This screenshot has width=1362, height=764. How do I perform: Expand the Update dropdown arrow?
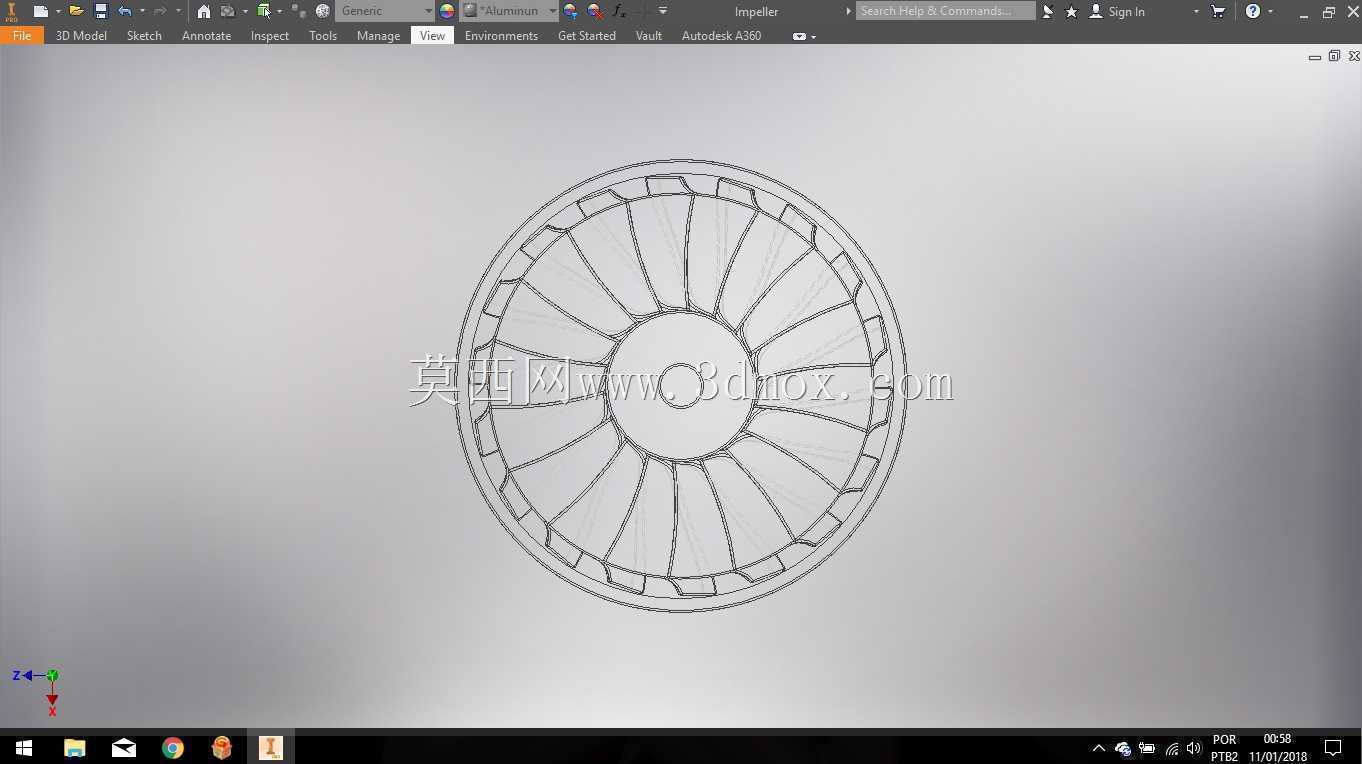click(245, 11)
